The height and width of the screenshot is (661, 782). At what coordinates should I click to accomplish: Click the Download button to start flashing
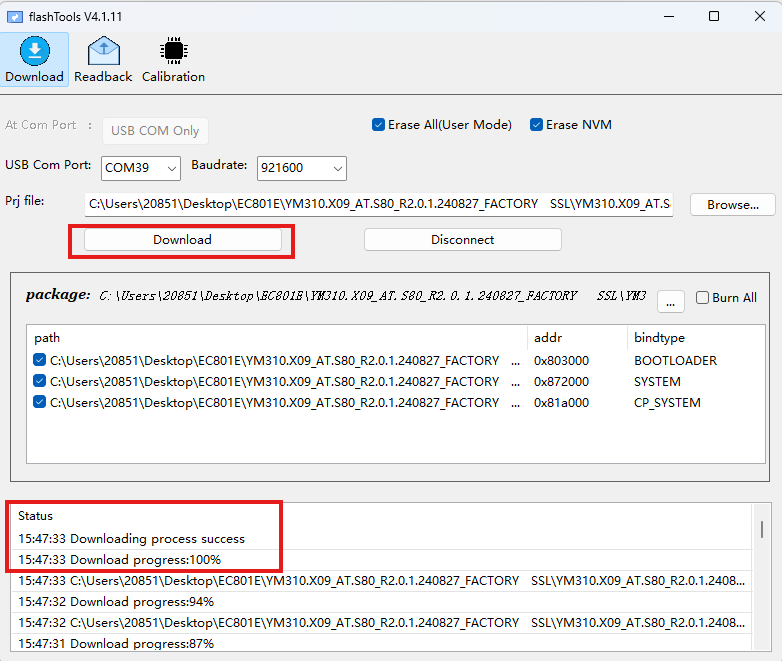point(182,240)
